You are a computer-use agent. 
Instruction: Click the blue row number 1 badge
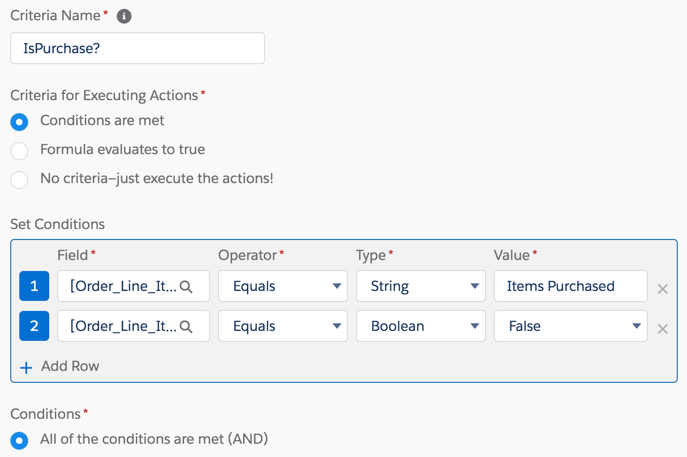point(34,286)
